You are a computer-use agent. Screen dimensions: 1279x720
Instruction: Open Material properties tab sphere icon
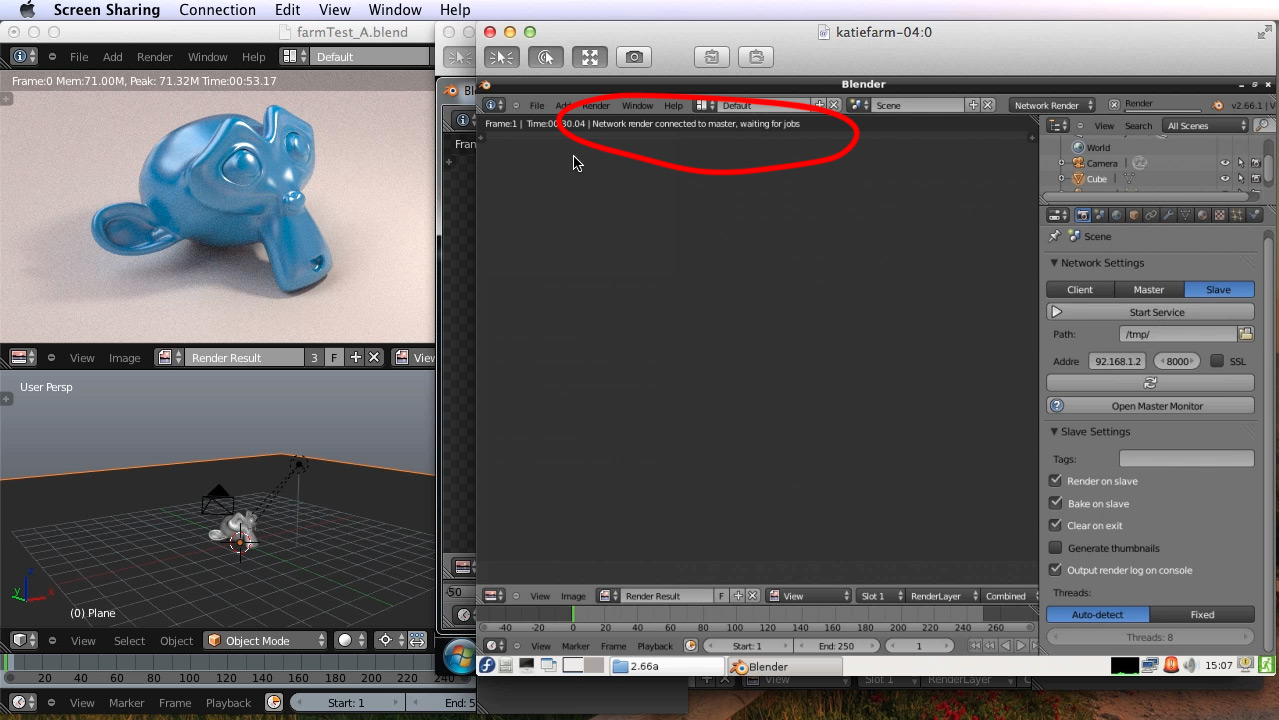point(1202,215)
